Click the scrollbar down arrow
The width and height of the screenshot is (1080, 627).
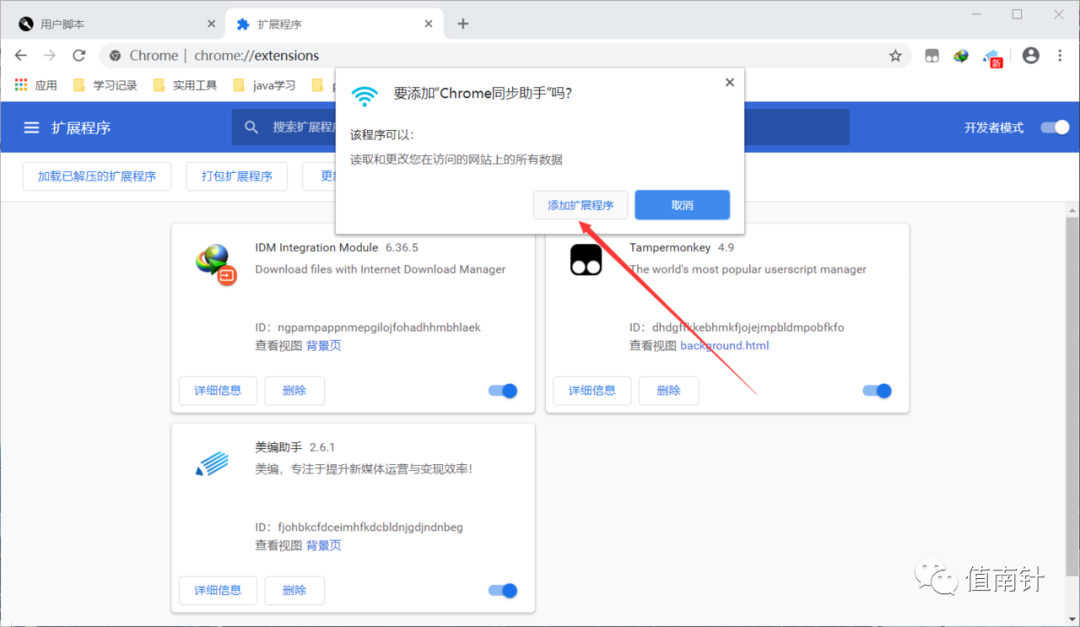pyautogui.click(x=1072, y=619)
